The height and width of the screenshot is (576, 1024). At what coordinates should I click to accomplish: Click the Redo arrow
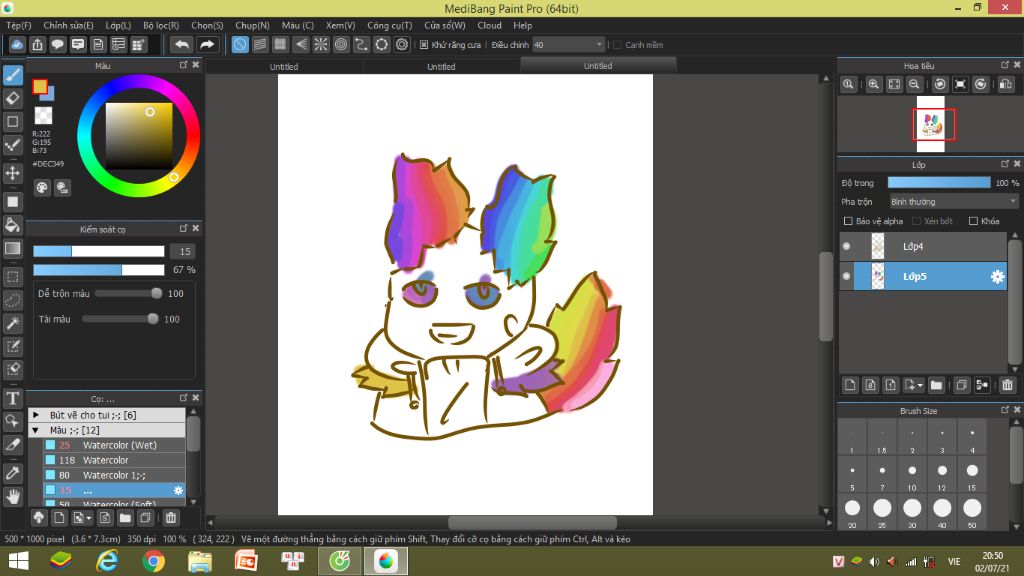[207, 44]
